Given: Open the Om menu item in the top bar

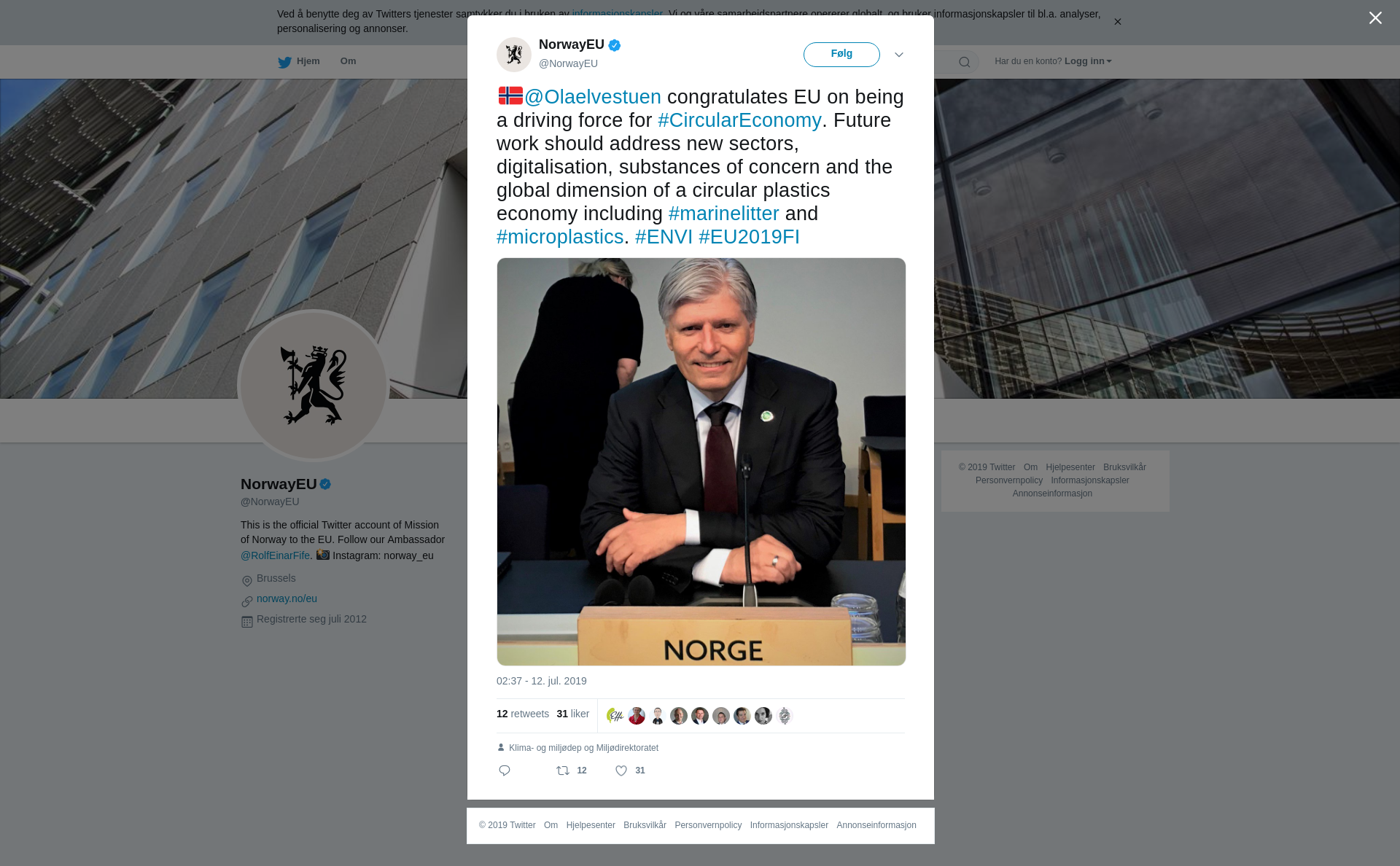Looking at the screenshot, I should 348,61.
